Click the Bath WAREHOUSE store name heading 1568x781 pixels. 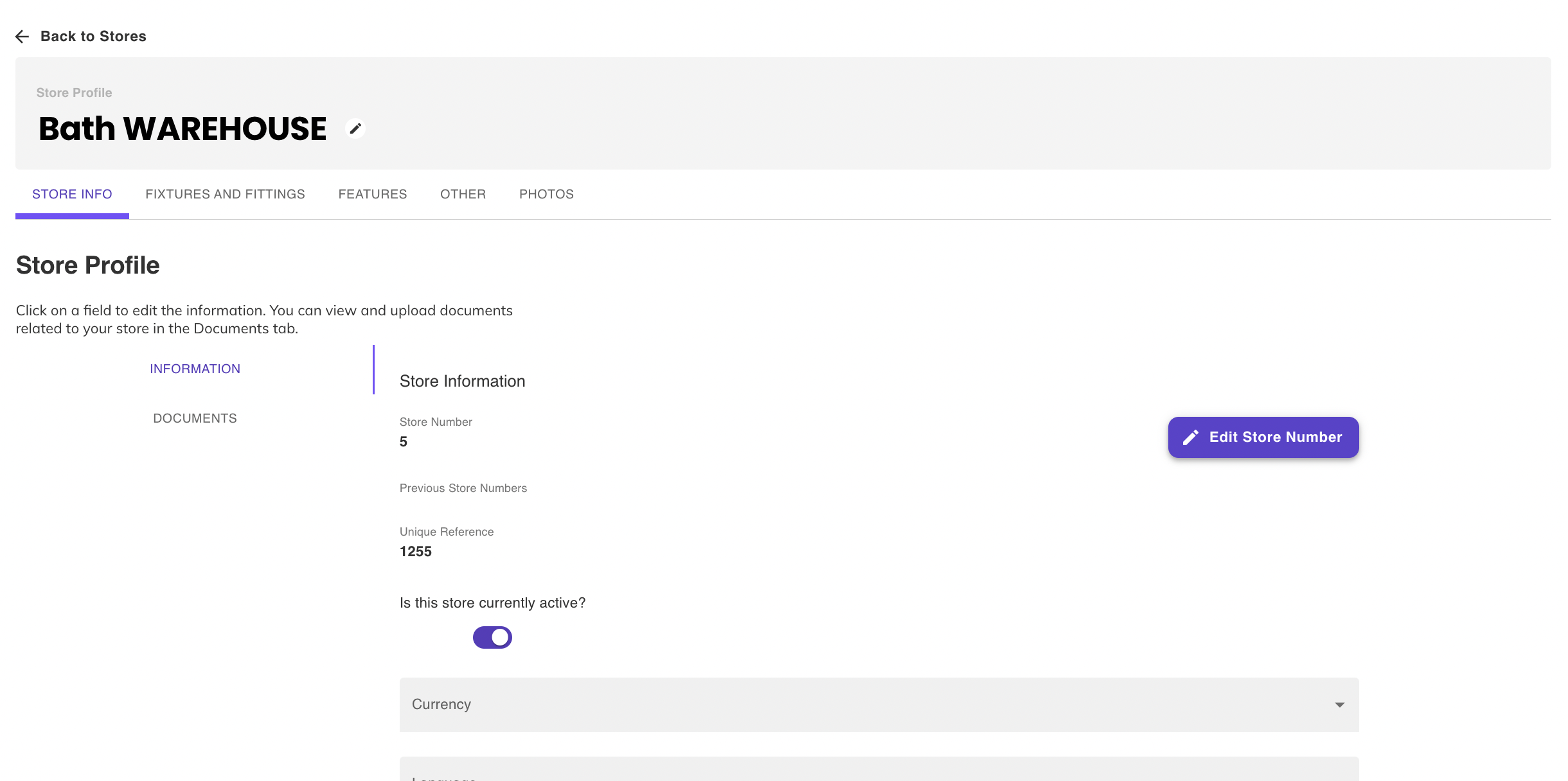click(x=183, y=128)
